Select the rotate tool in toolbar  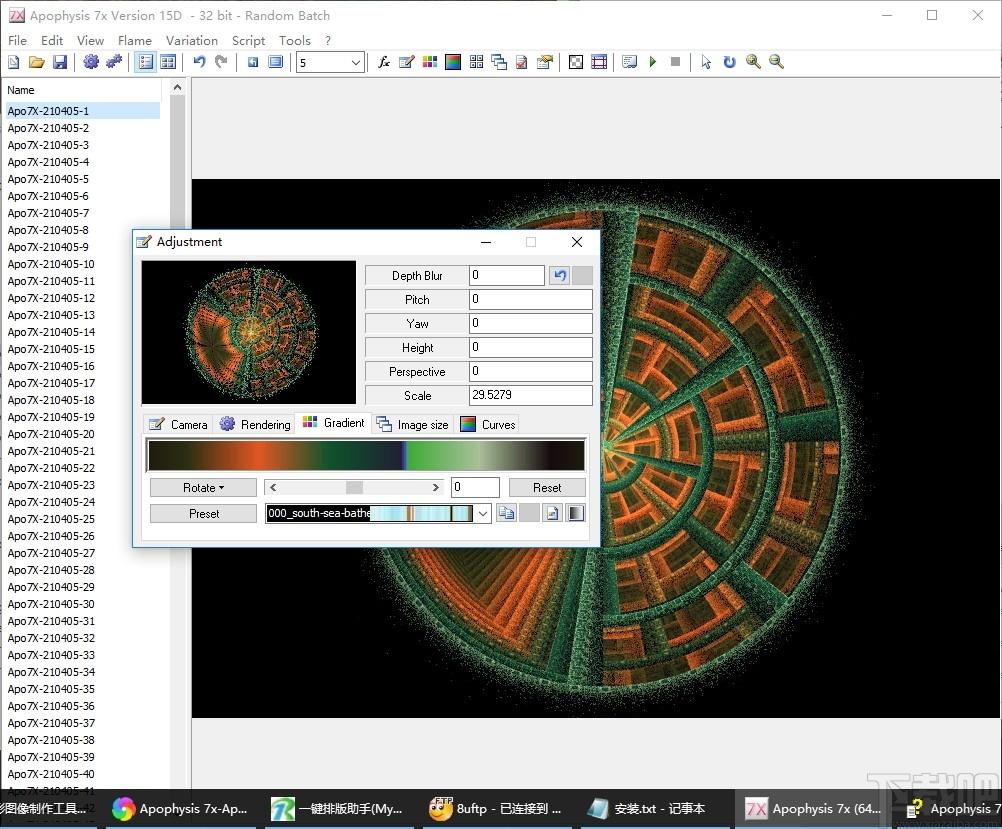(729, 62)
